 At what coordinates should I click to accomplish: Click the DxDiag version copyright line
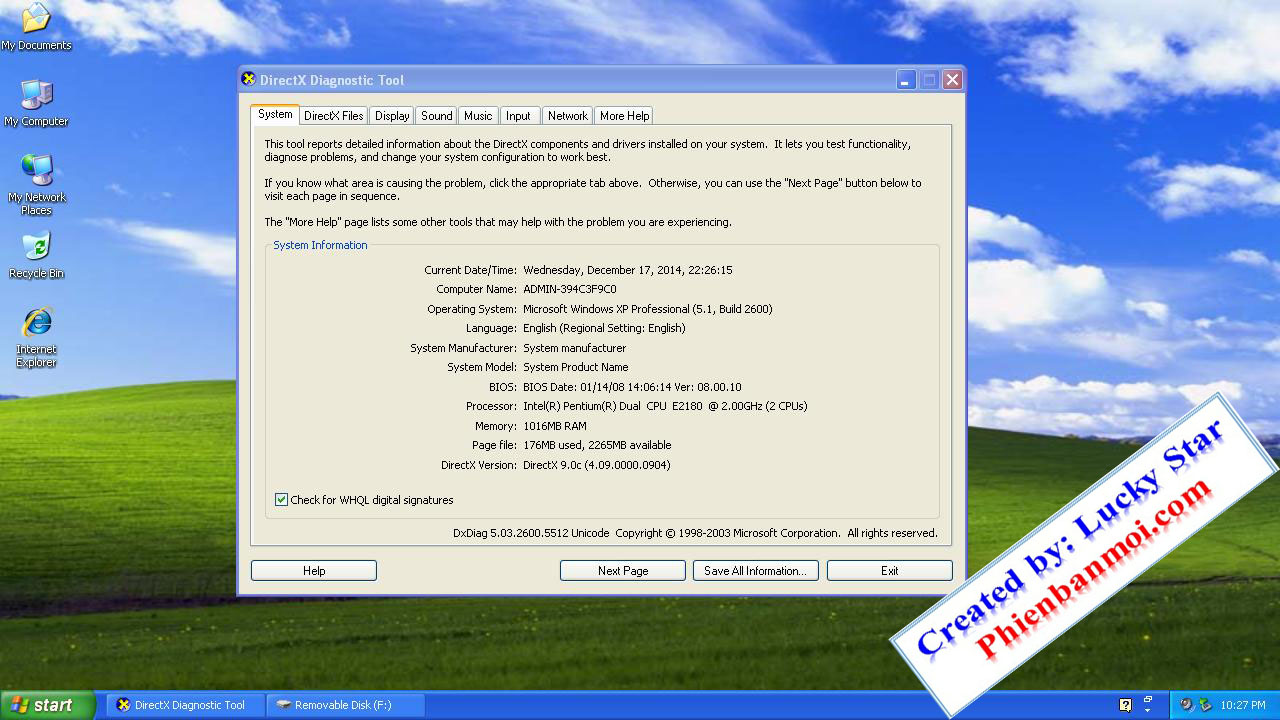coord(695,533)
